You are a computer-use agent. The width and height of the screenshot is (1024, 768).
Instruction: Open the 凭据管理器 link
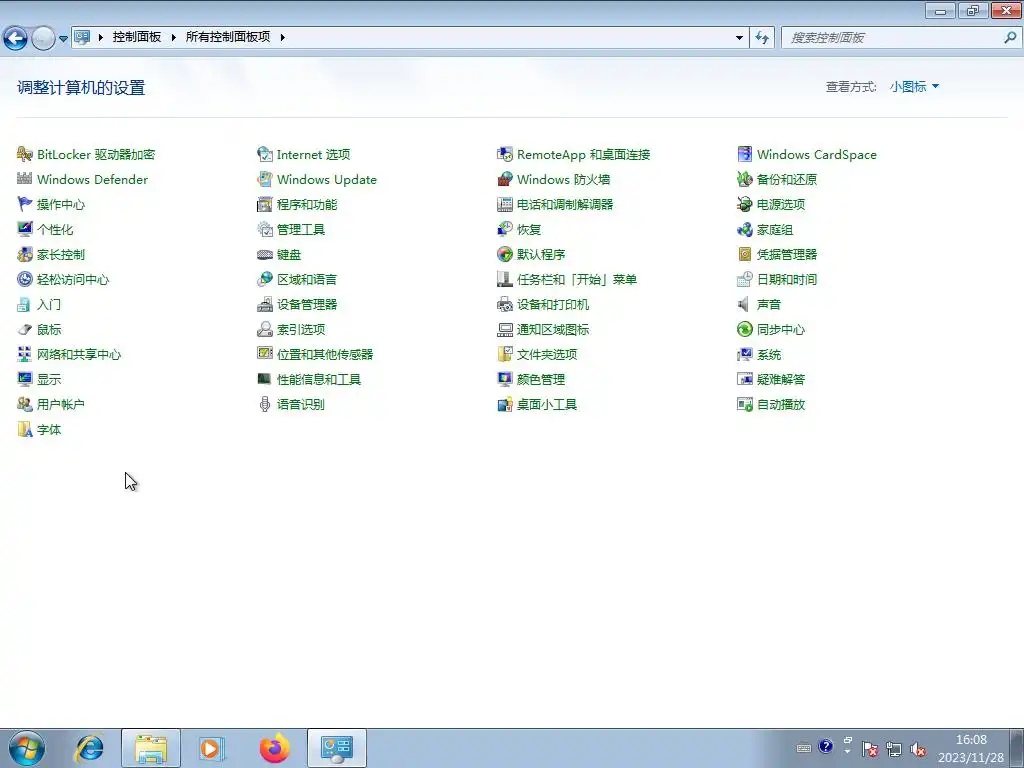point(787,255)
